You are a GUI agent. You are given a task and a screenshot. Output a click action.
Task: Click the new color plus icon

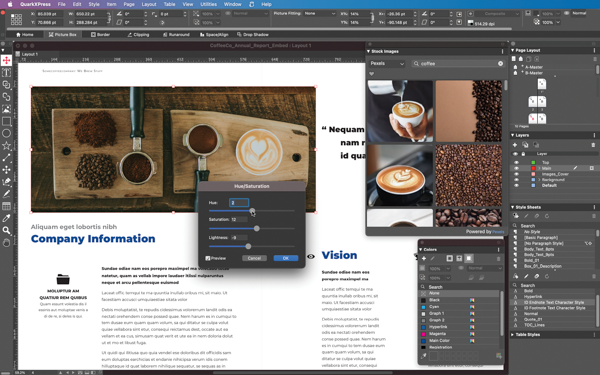[424, 259]
